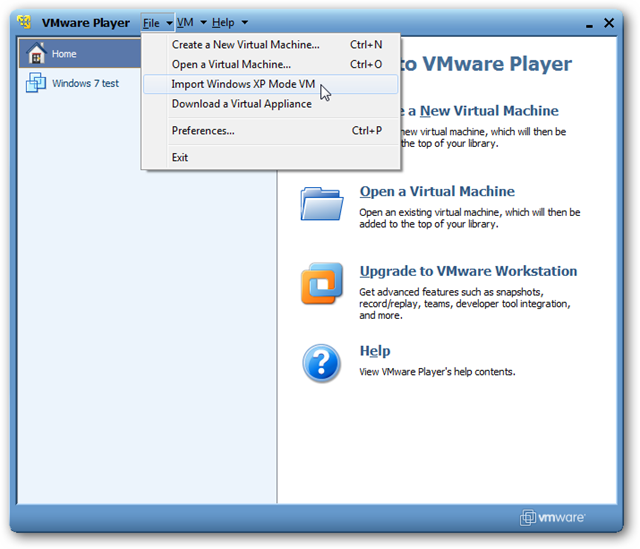Image resolution: width=640 pixels, height=549 pixels.
Task: Choose Download a Virtual Appliance
Action: (x=271, y=104)
